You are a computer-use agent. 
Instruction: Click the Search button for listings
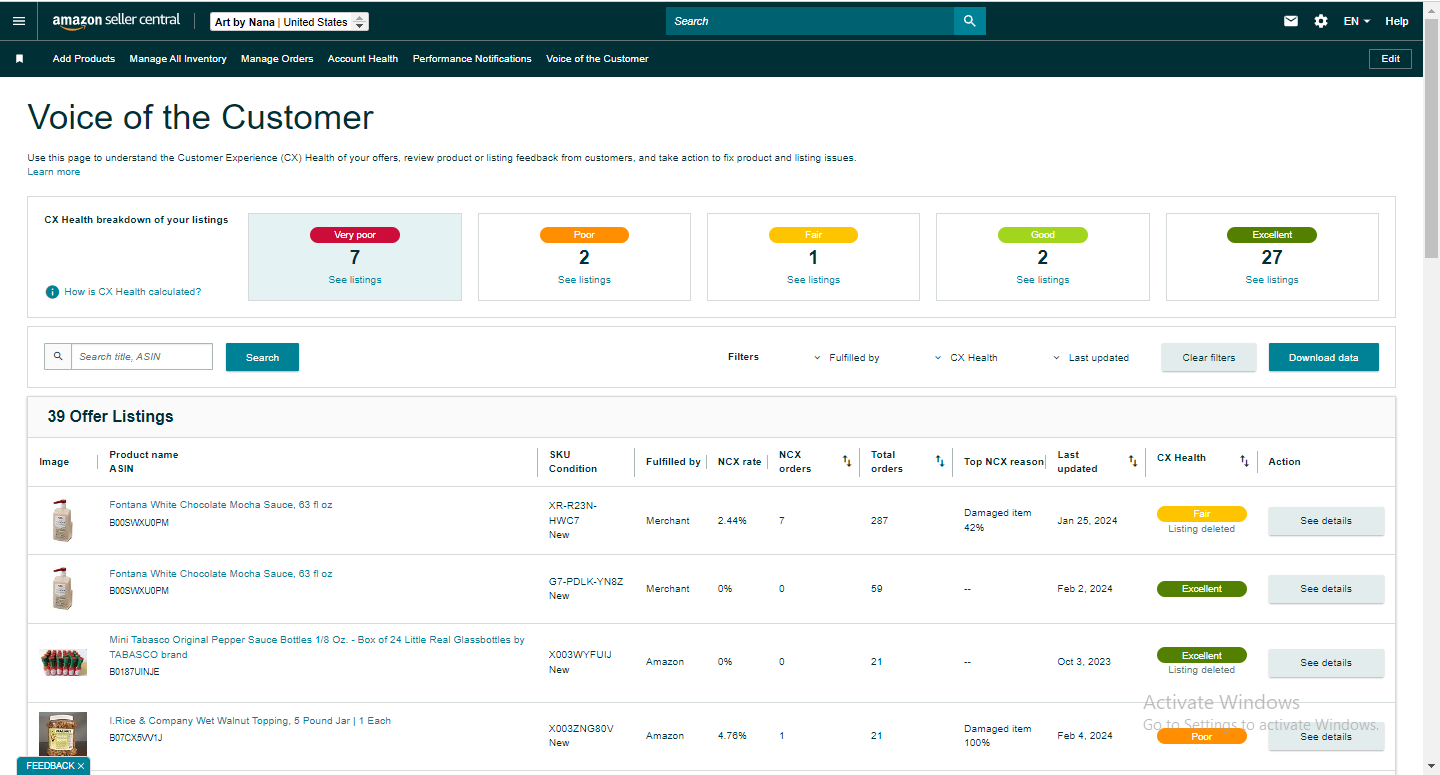click(x=262, y=357)
